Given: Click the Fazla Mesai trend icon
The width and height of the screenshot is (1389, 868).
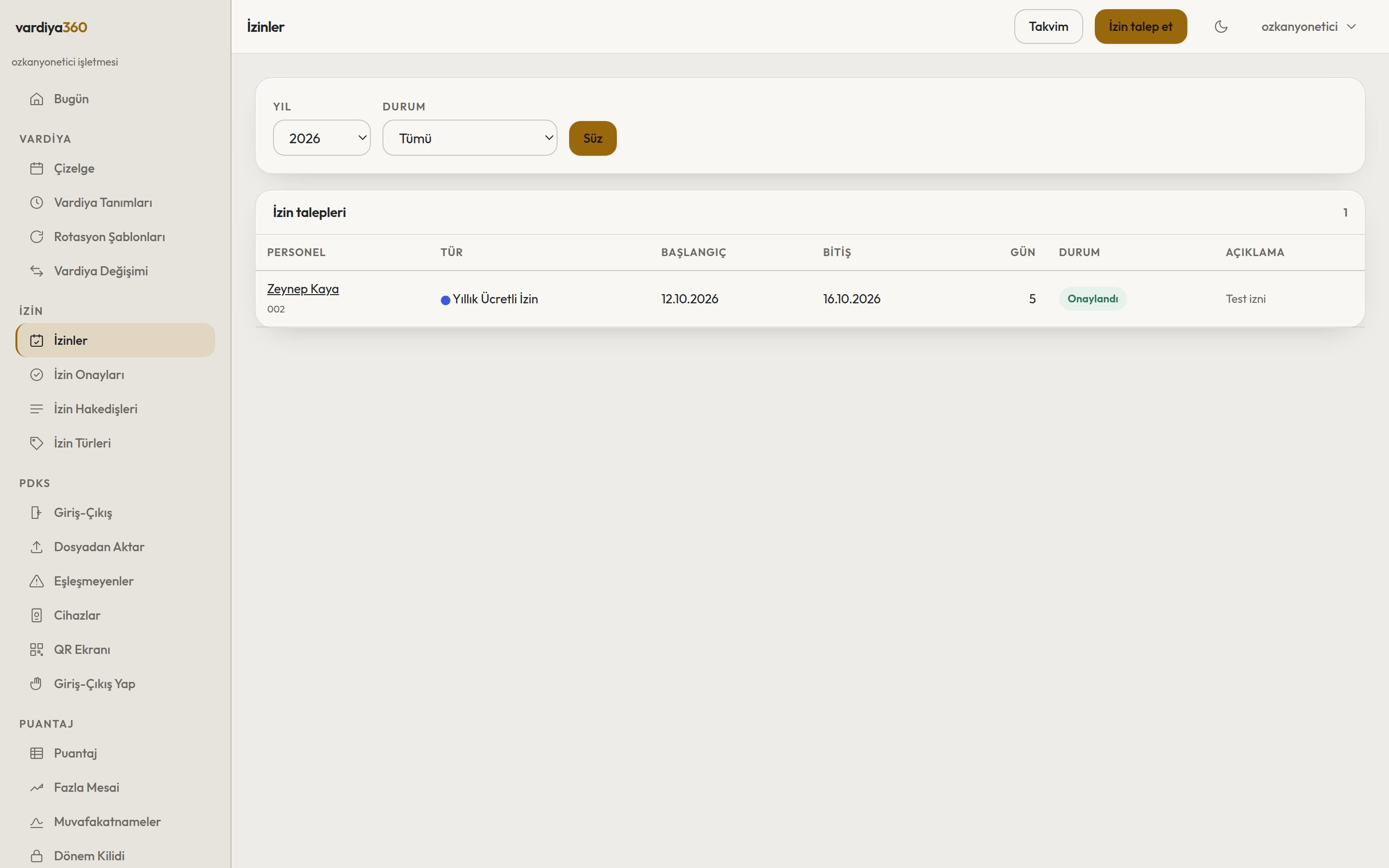Looking at the screenshot, I should [x=37, y=787].
